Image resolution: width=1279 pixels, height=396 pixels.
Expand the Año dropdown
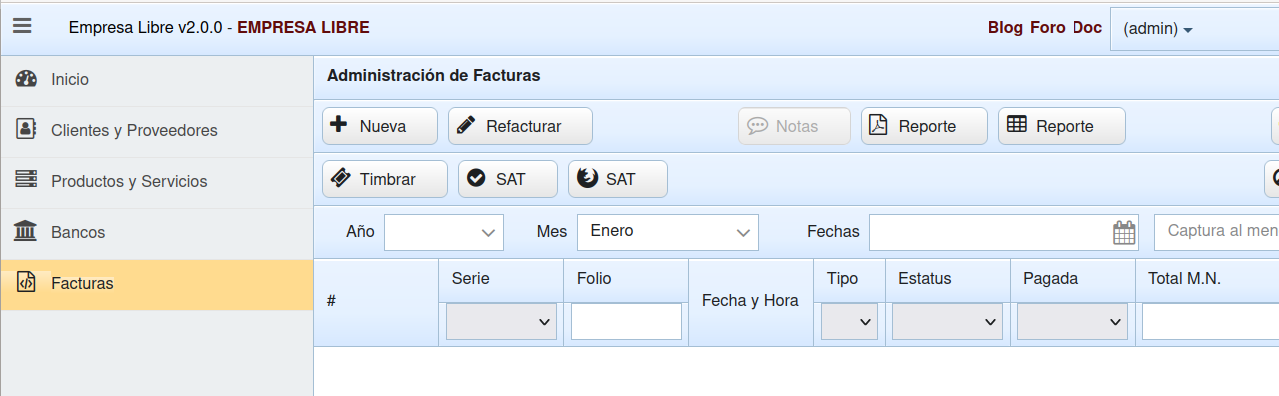[444, 232]
